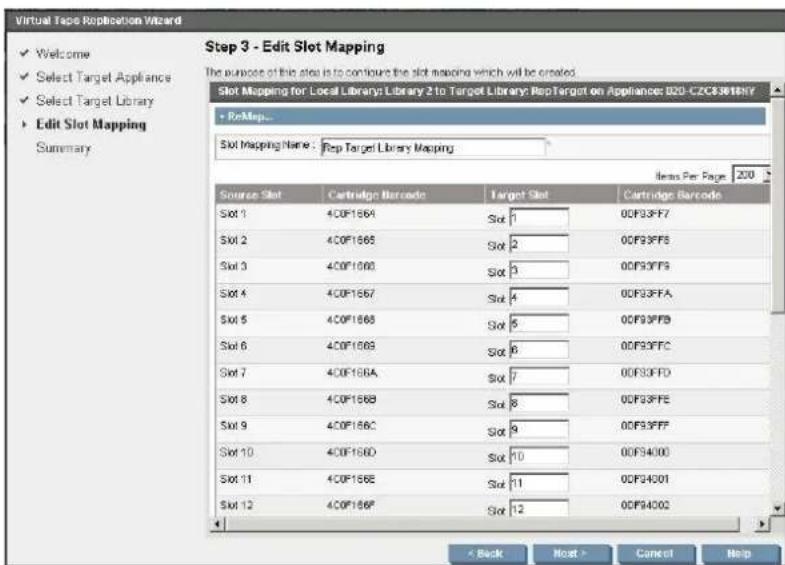Screen dimensions: 785x565
Task: Click the vertical scrollbar thumb
Action: 777,205
